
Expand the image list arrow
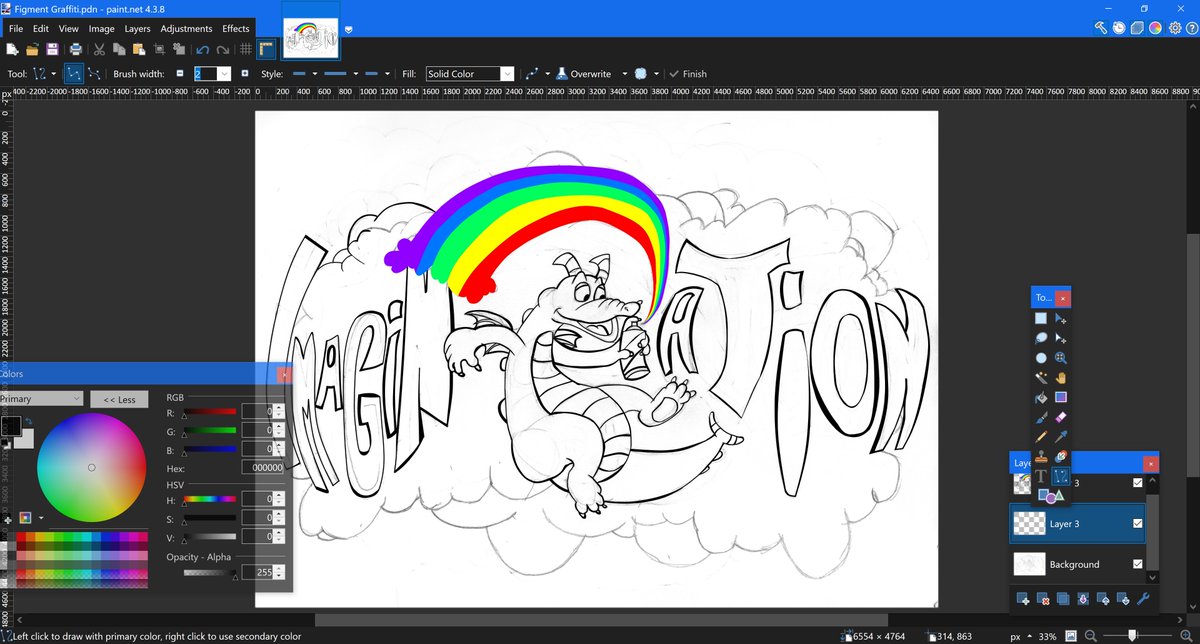349,29
